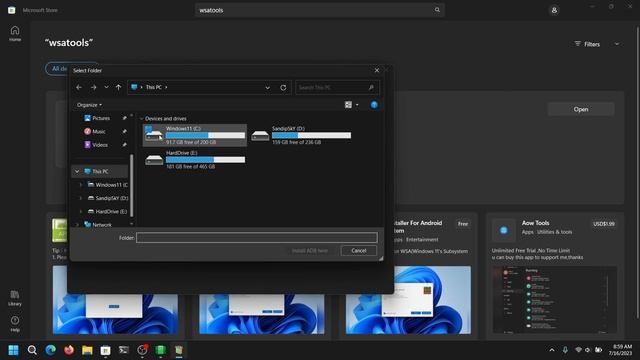Expand the Network tree node
The image size is (640, 360).
tap(77, 224)
